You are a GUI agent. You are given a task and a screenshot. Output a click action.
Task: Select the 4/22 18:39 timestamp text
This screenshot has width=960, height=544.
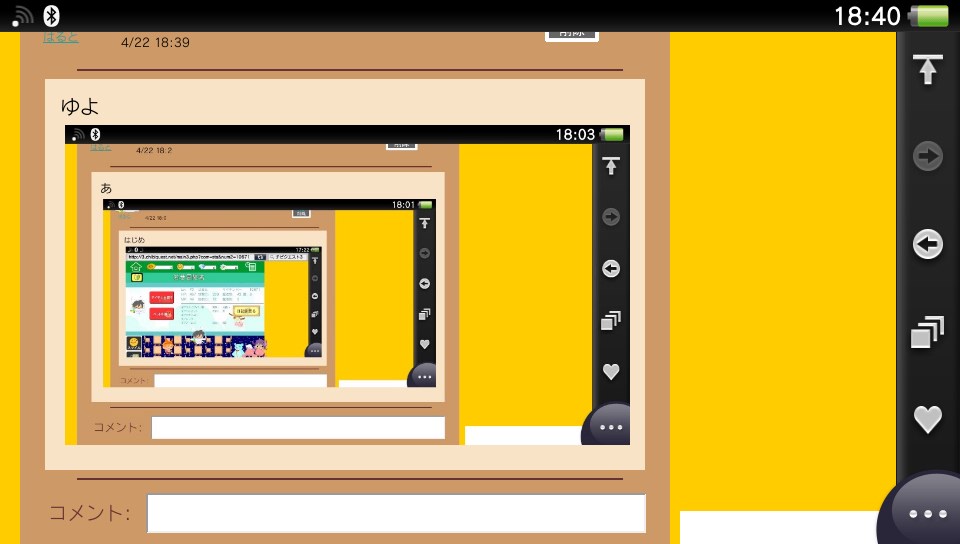point(156,42)
